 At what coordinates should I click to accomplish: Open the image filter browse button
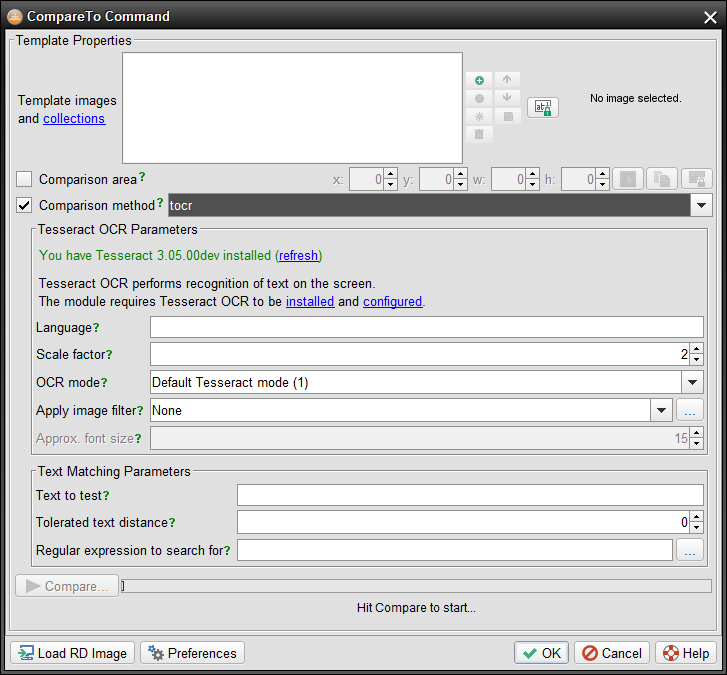690,410
